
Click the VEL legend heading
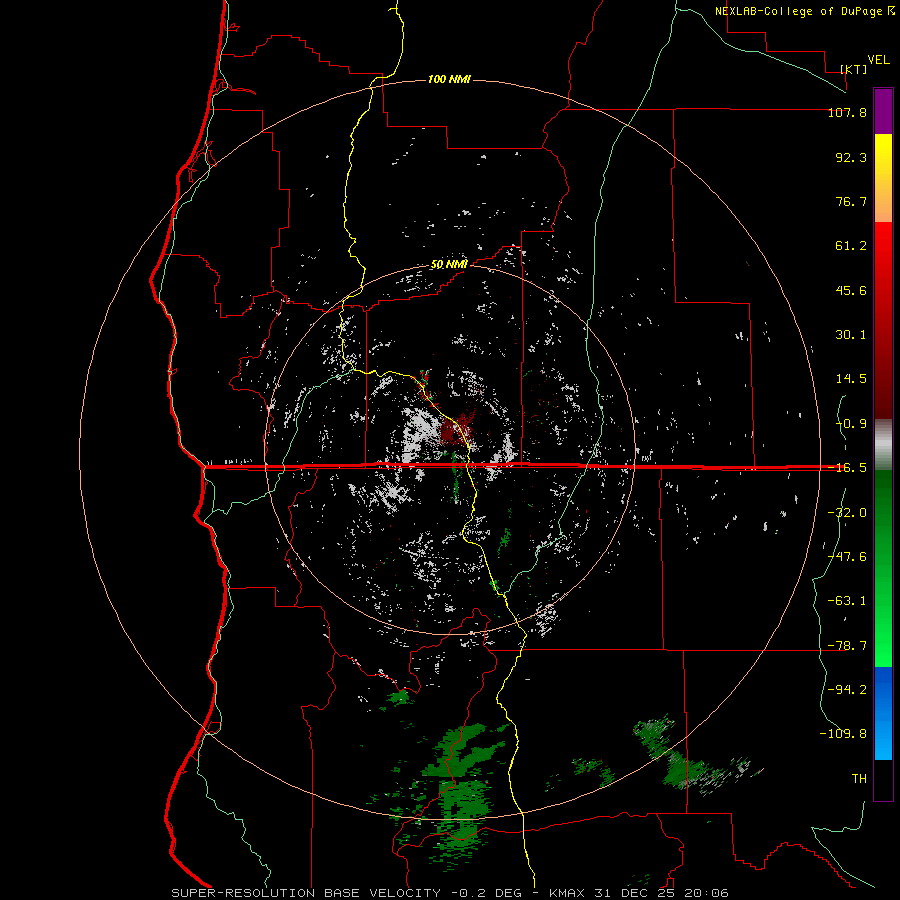click(878, 60)
